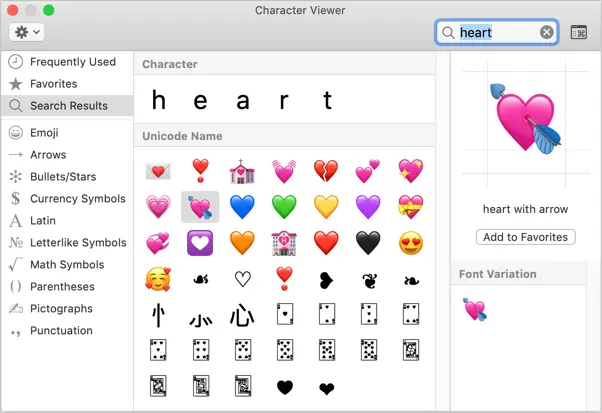Screen dimensions: 602x413
Task: Clear the heart search text
Action: [x=547, y=32]
